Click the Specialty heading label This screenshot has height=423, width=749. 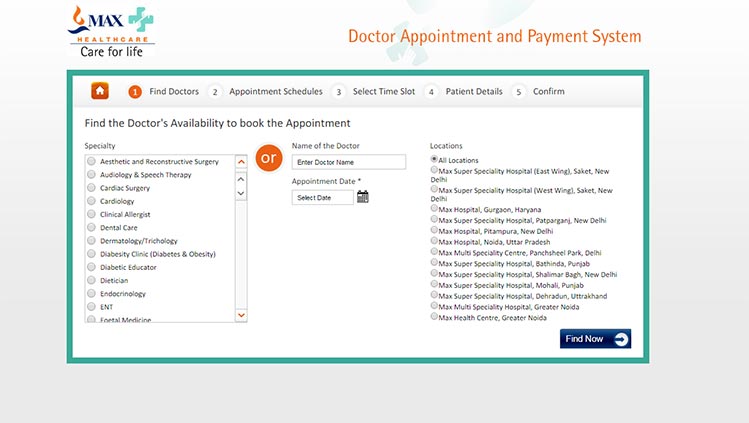[x=100, y=146]
